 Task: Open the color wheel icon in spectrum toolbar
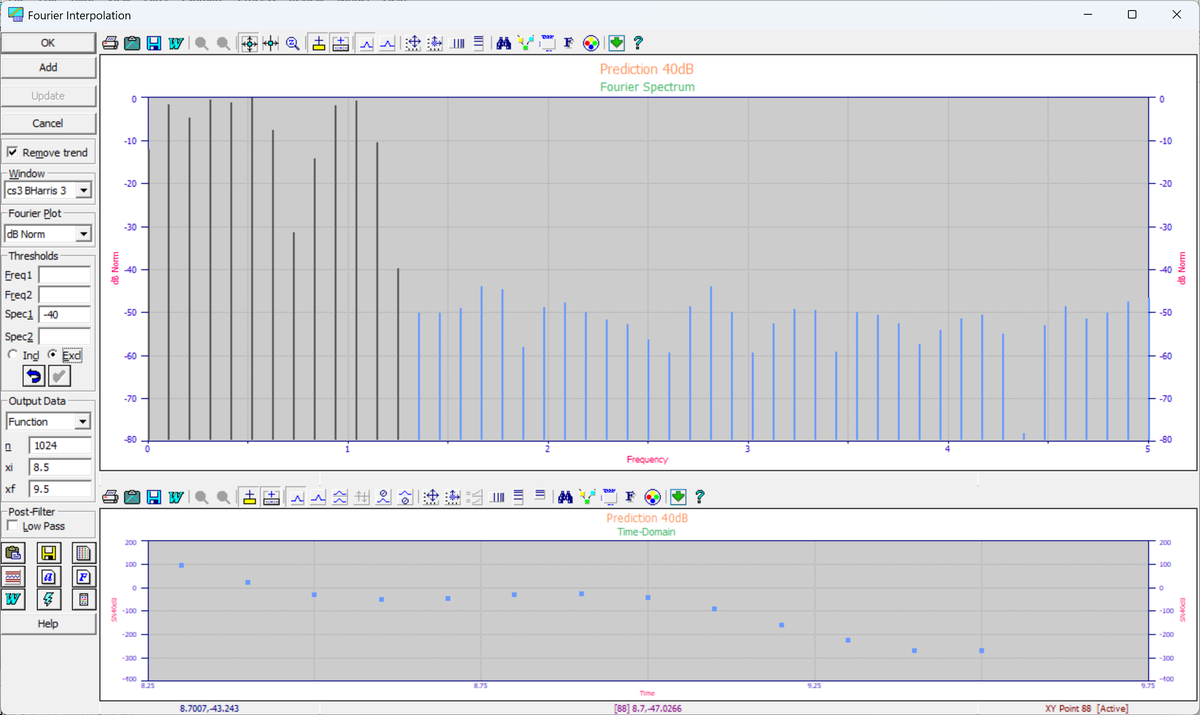click(x=591, y=44)
